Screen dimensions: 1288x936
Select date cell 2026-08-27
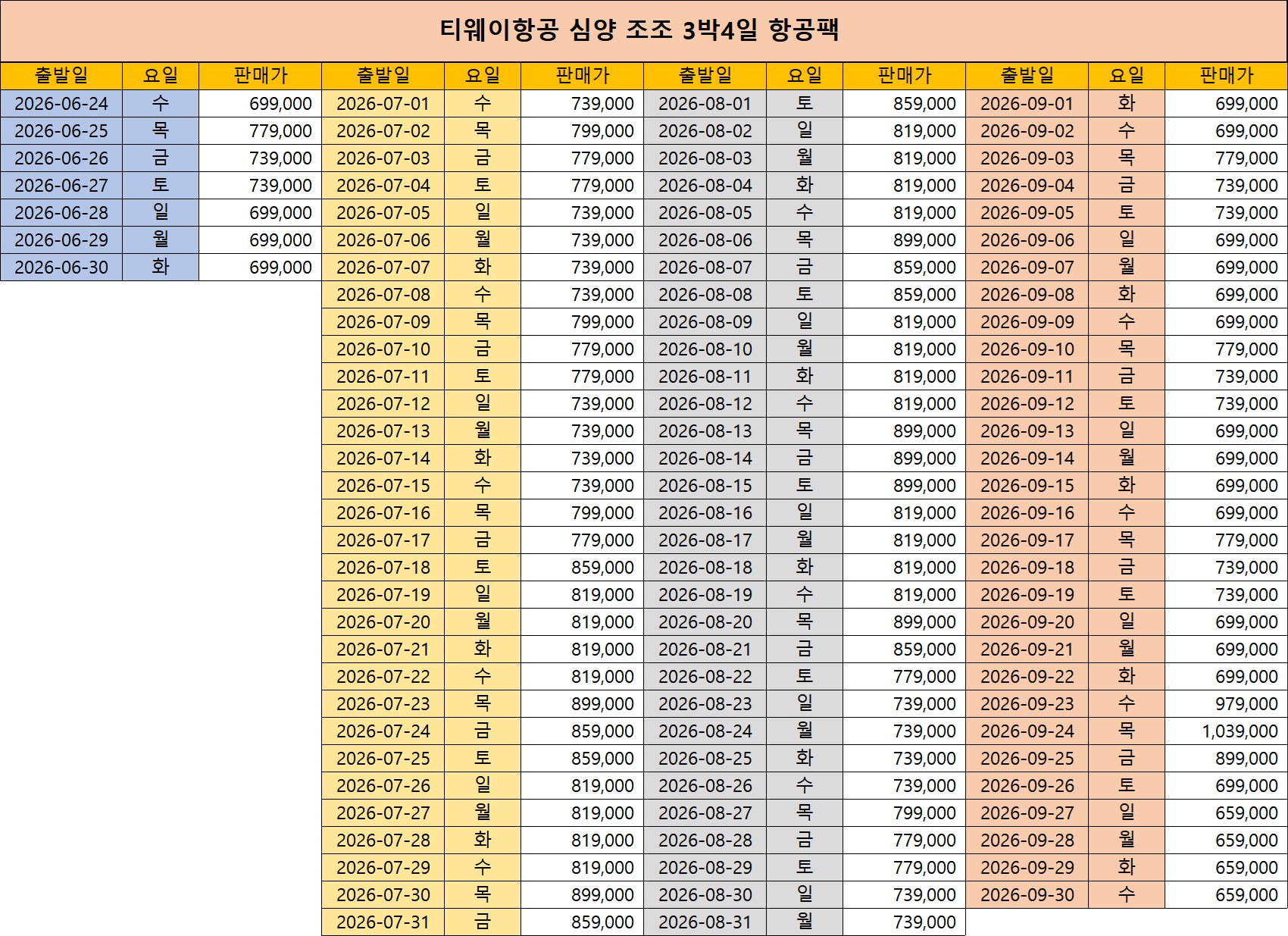point(705,813)
